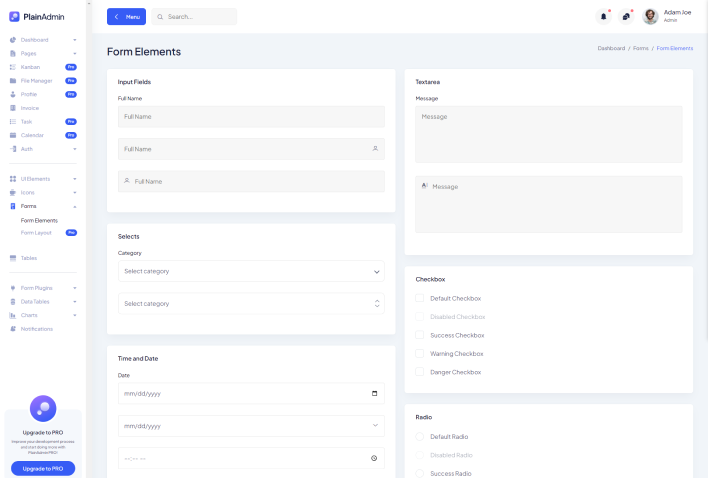Click the blue Menu button
This screenshot has width=708, height=478.
click(126, 17)
